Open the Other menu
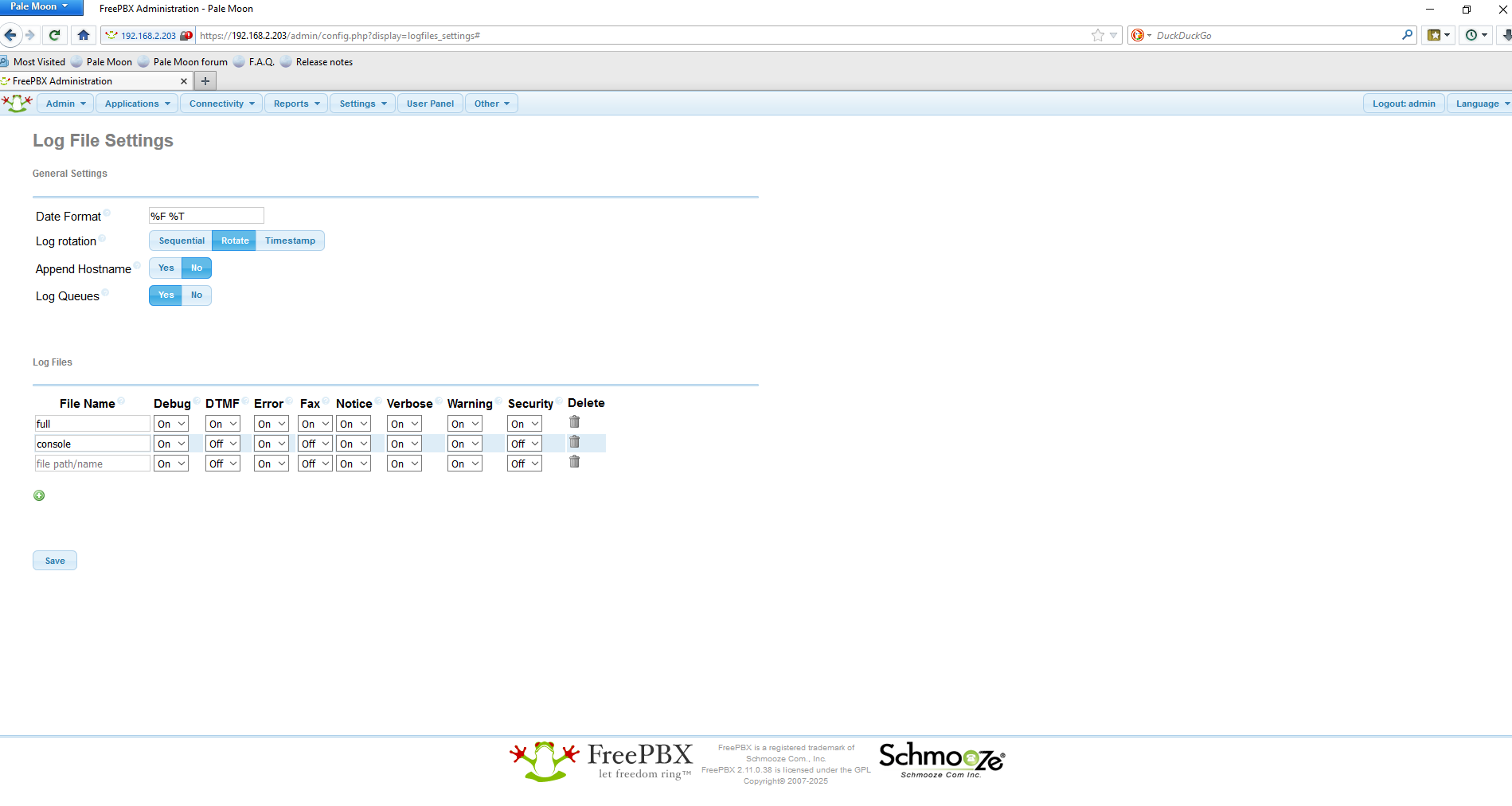 [491, 104]
